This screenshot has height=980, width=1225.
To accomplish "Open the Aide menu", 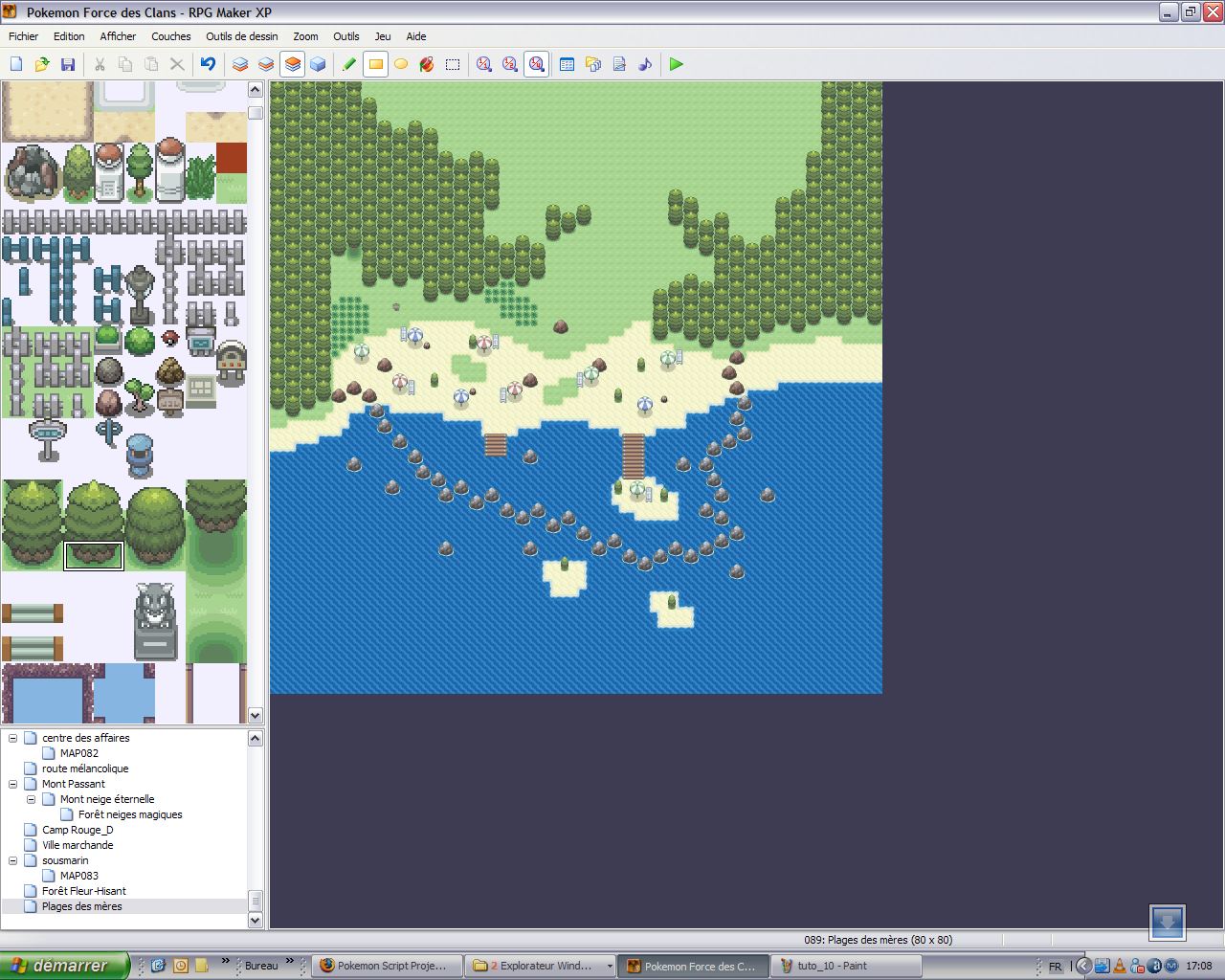I will coord(416,36).
